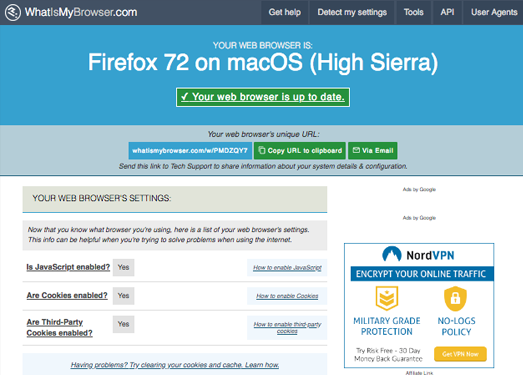Click the Third-Party Cookies 'Yes' value
This screenshot has width=523, height=375.
tap(123, 324)
